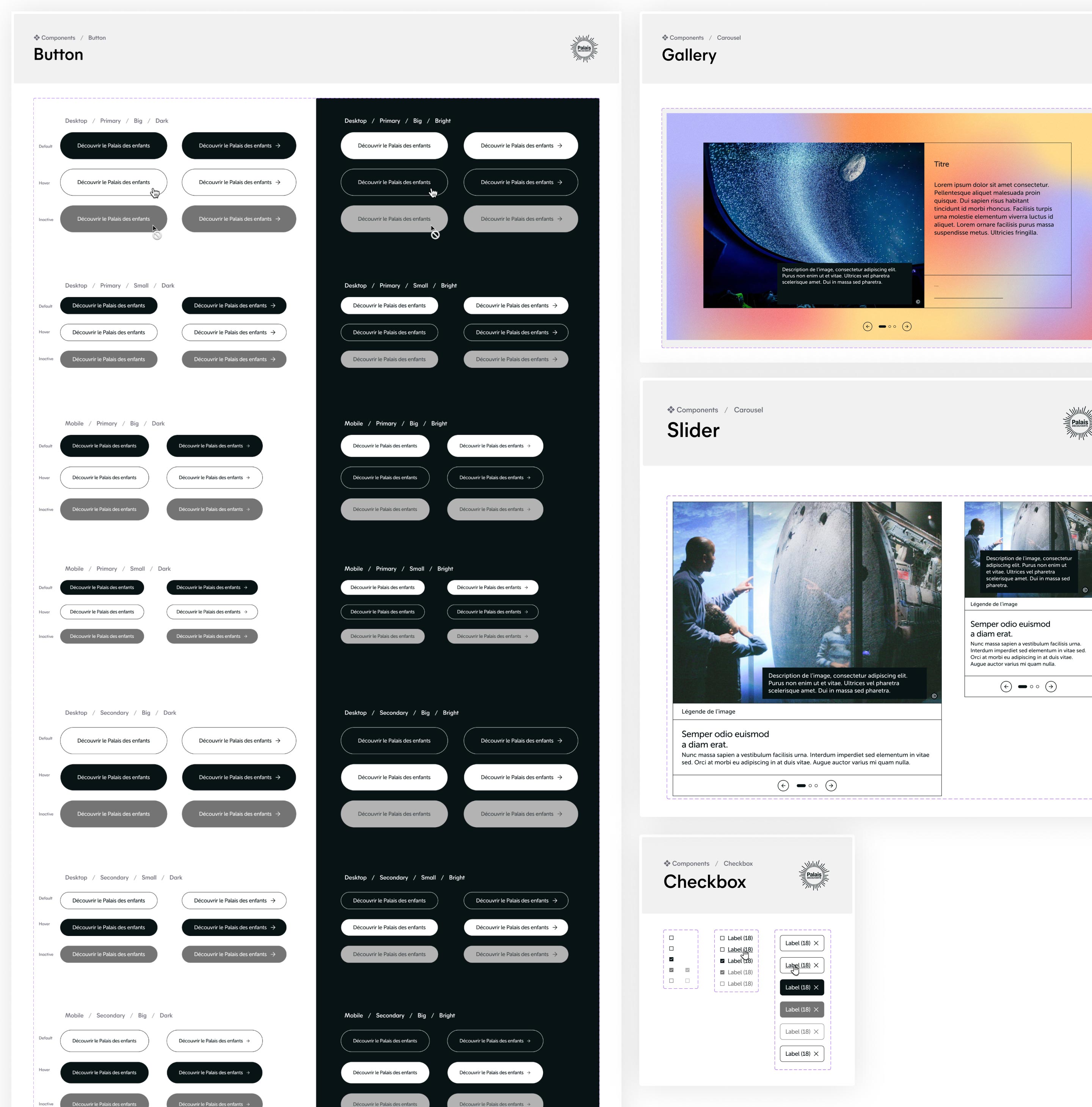Uncheck the black checked Label (18) checkbox

(722, 961)
